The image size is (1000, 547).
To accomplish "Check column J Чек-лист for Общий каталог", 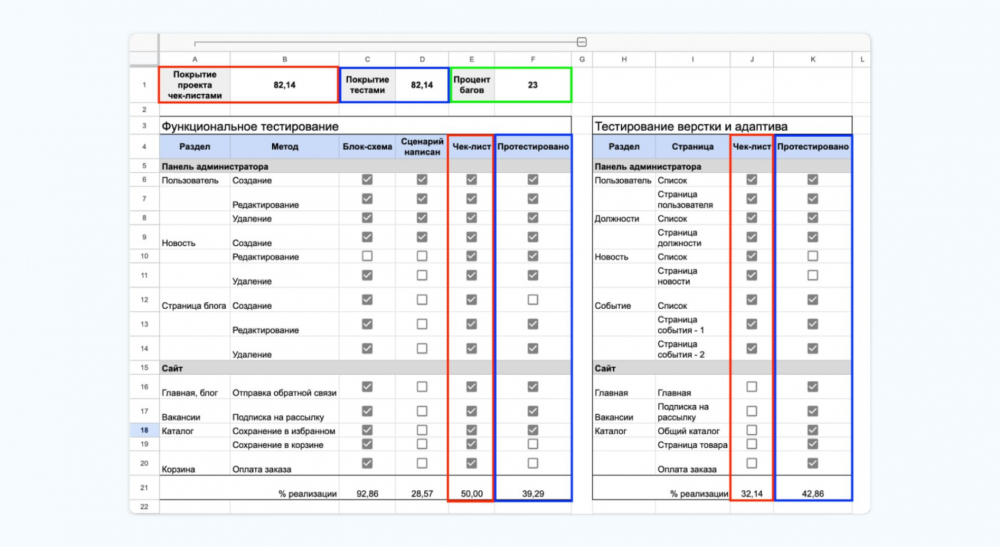I will click(x=752, y=430).
